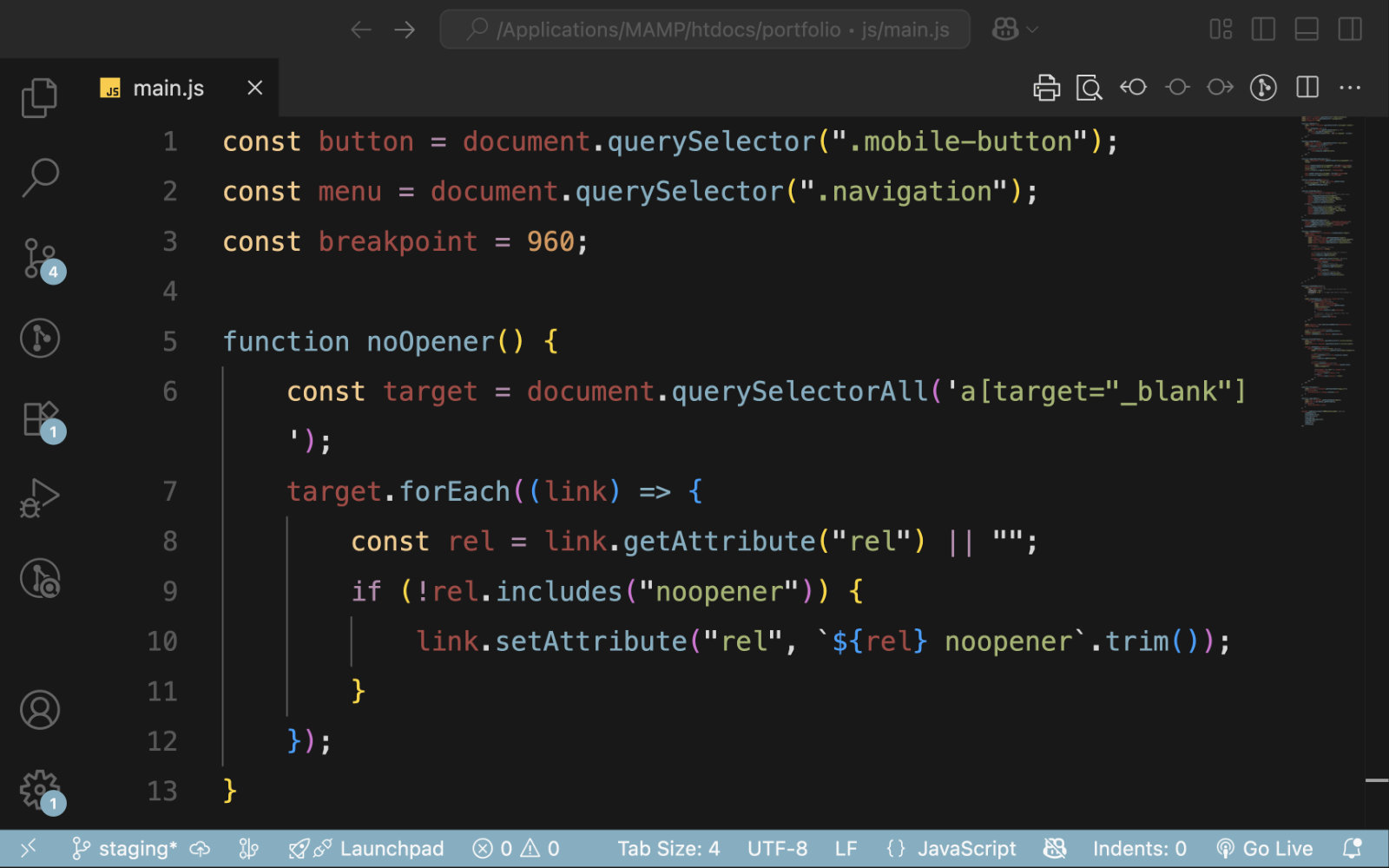
Task: Click querySelectorAll on line 6
Action: (800, 391)
